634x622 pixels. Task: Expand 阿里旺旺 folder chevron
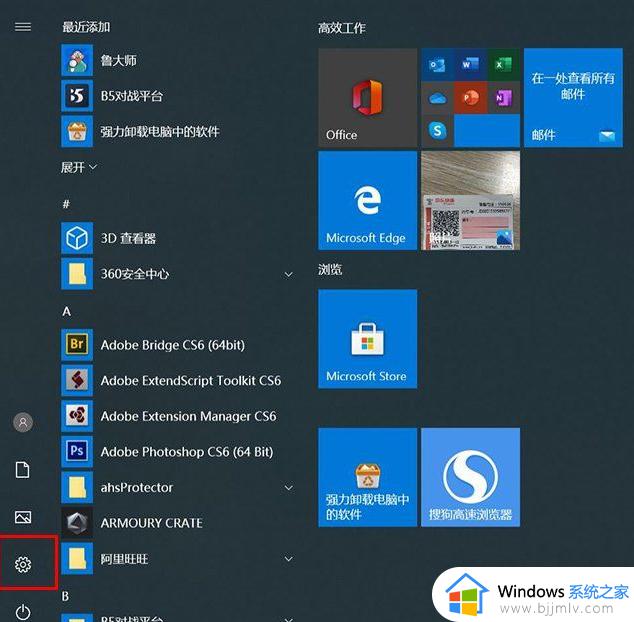(x=289, y=559)
